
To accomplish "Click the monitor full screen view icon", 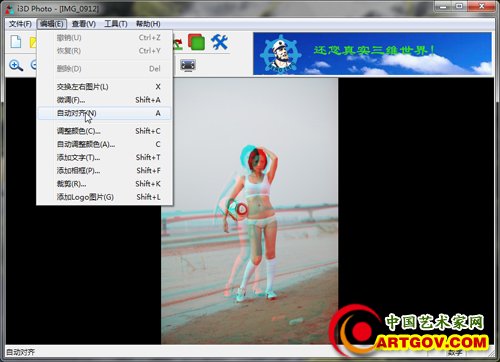I will click(188, 65).
